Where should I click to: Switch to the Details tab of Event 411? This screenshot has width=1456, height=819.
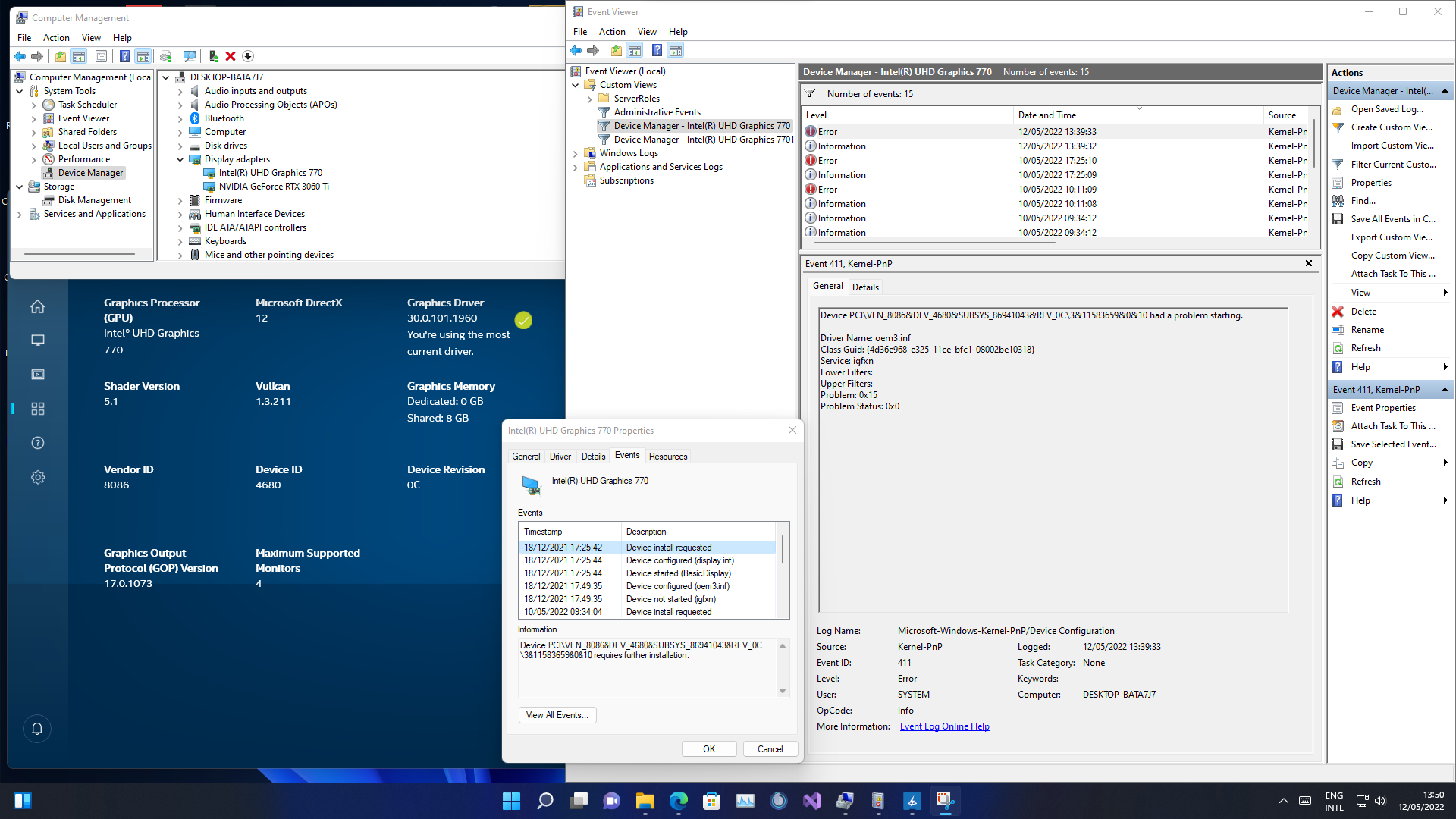point(866,287)
